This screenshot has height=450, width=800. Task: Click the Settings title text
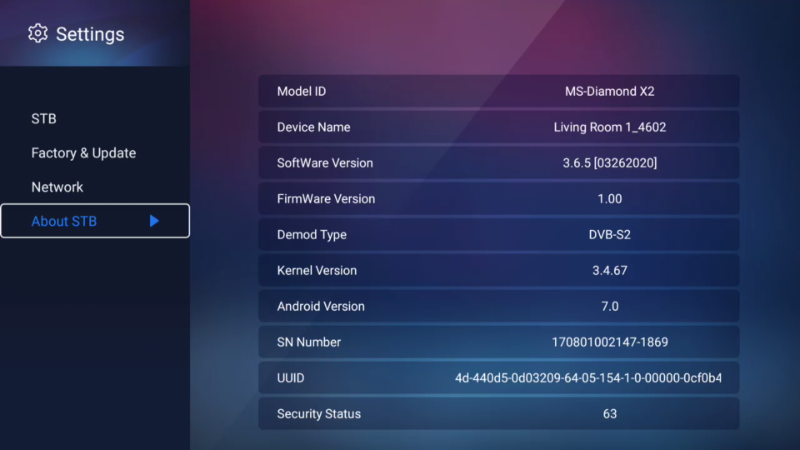coord(90,34)
